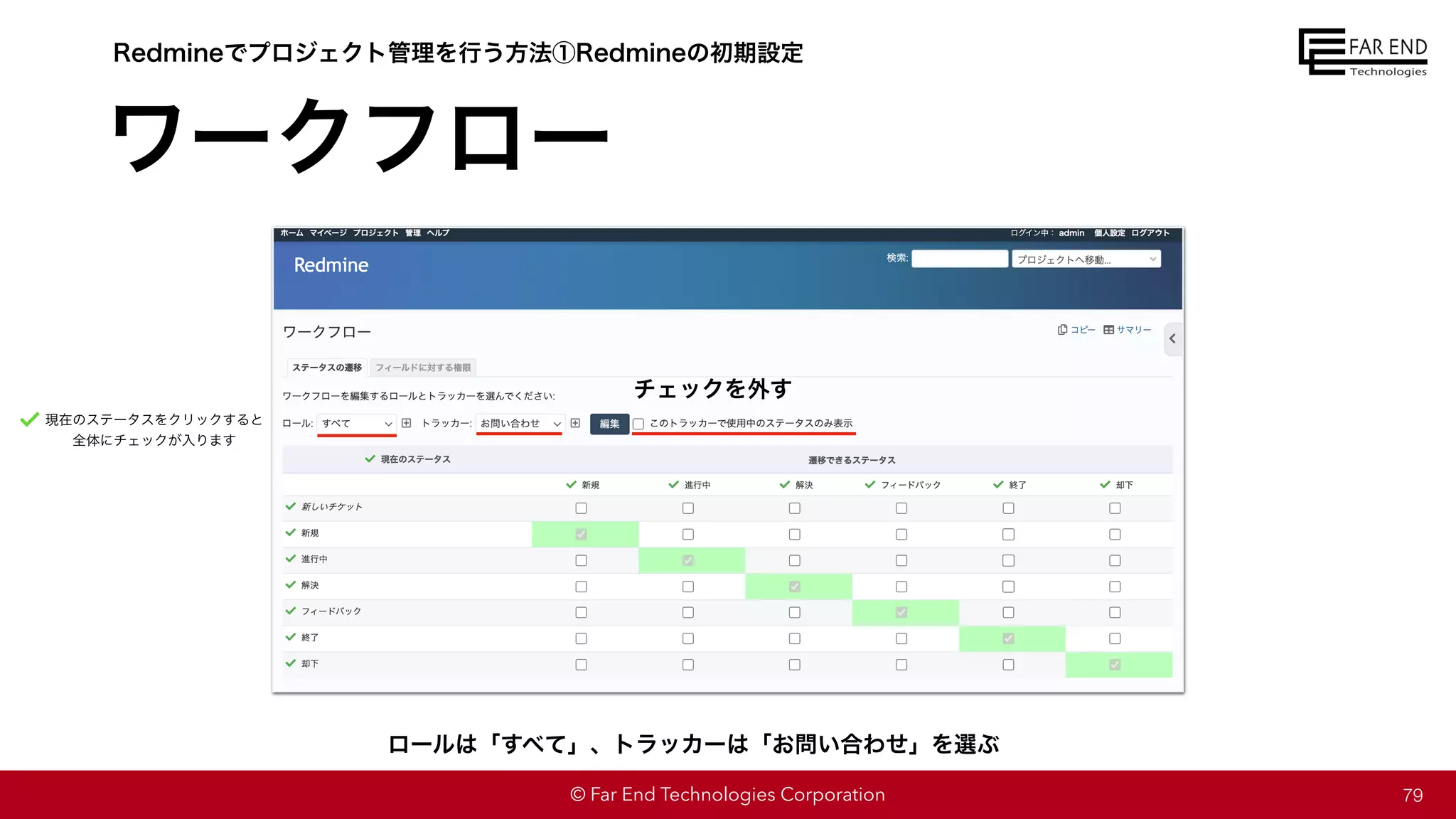
Task: Click check mark on 終了 column header
Action: pos(998,485)
